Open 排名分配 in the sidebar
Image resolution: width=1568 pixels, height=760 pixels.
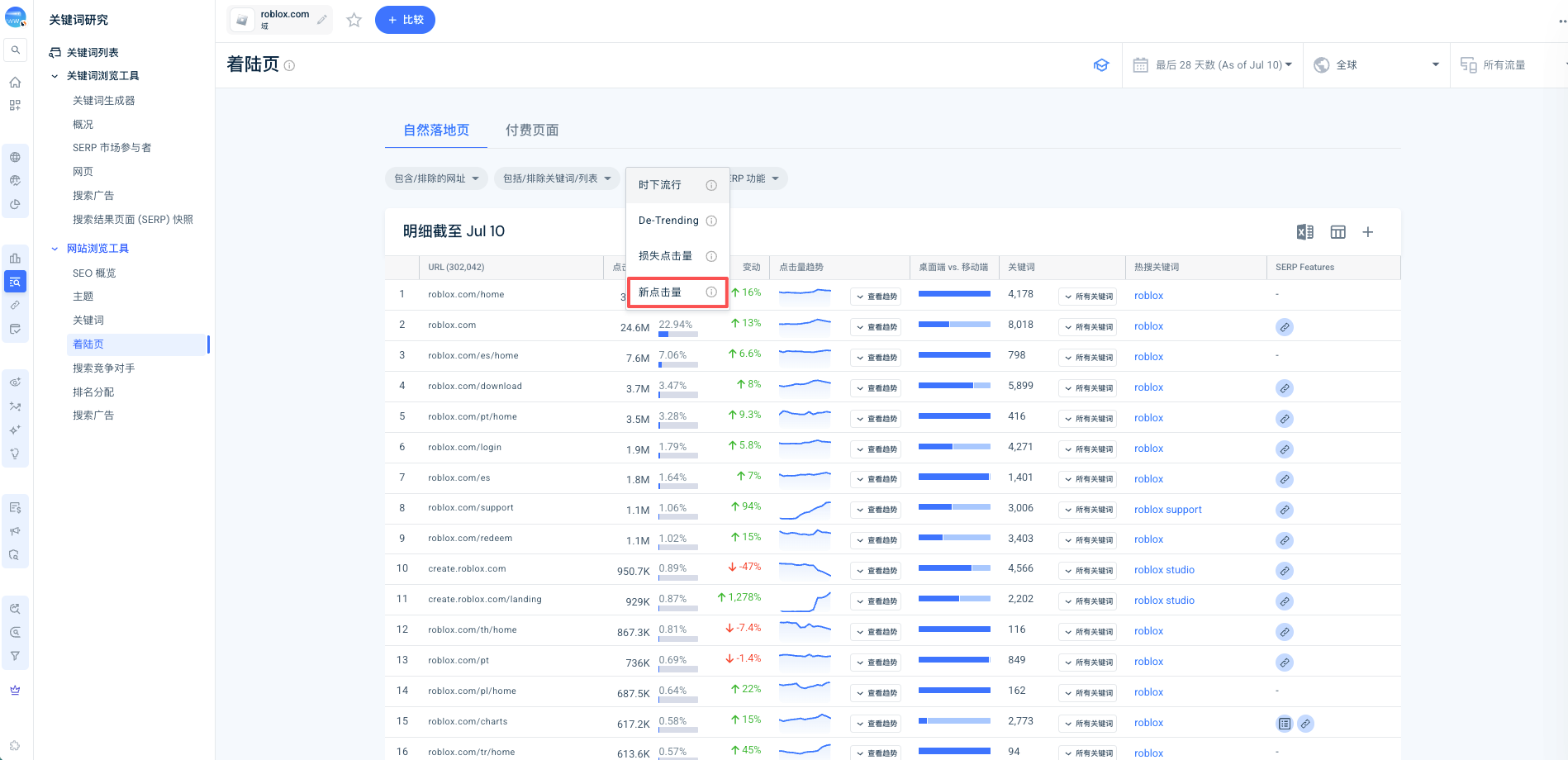(93, 392)
